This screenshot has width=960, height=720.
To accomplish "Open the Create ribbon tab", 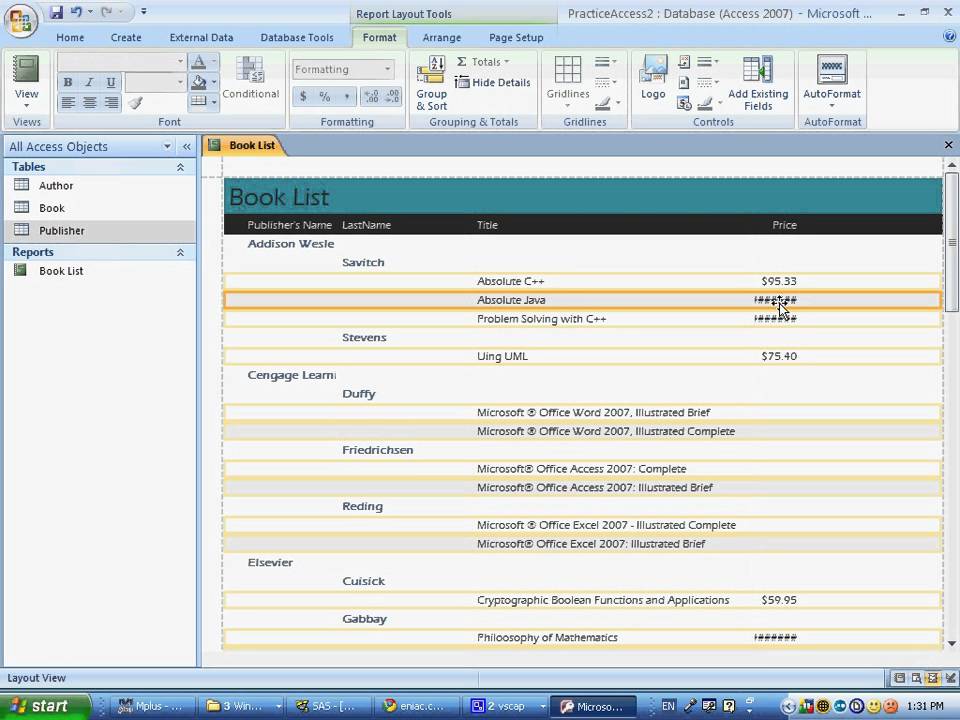I will [x=126, y=37].
